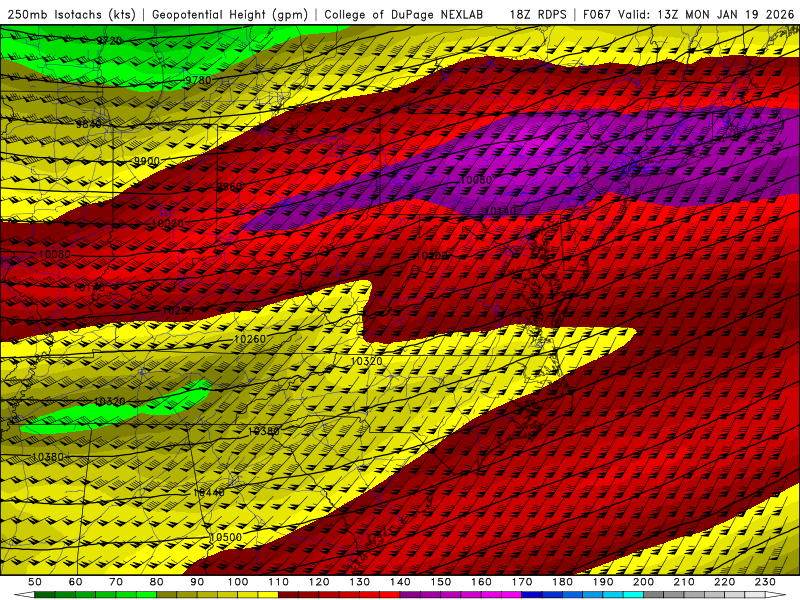Screen dimensions: 800x600
Task: Click the 120 value on the color scale
Action: point(319,582)
